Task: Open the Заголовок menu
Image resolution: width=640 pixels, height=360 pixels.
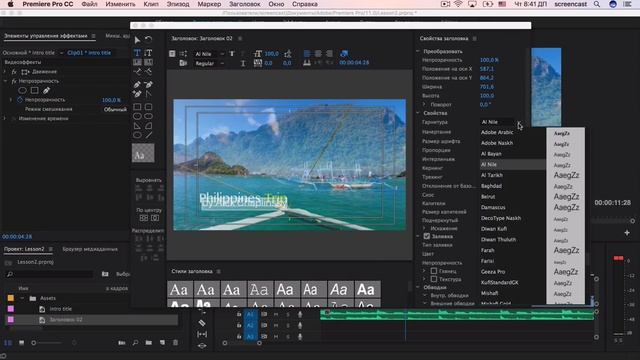Action: tap(244, 4)
